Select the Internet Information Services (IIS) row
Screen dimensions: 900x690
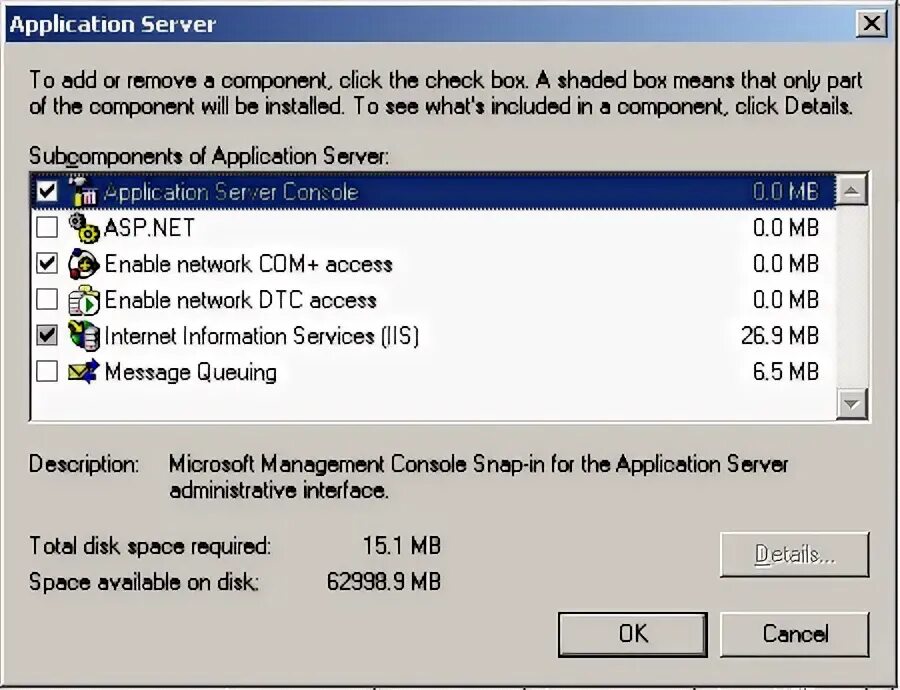pyautogui.click(x=433, y=336)
